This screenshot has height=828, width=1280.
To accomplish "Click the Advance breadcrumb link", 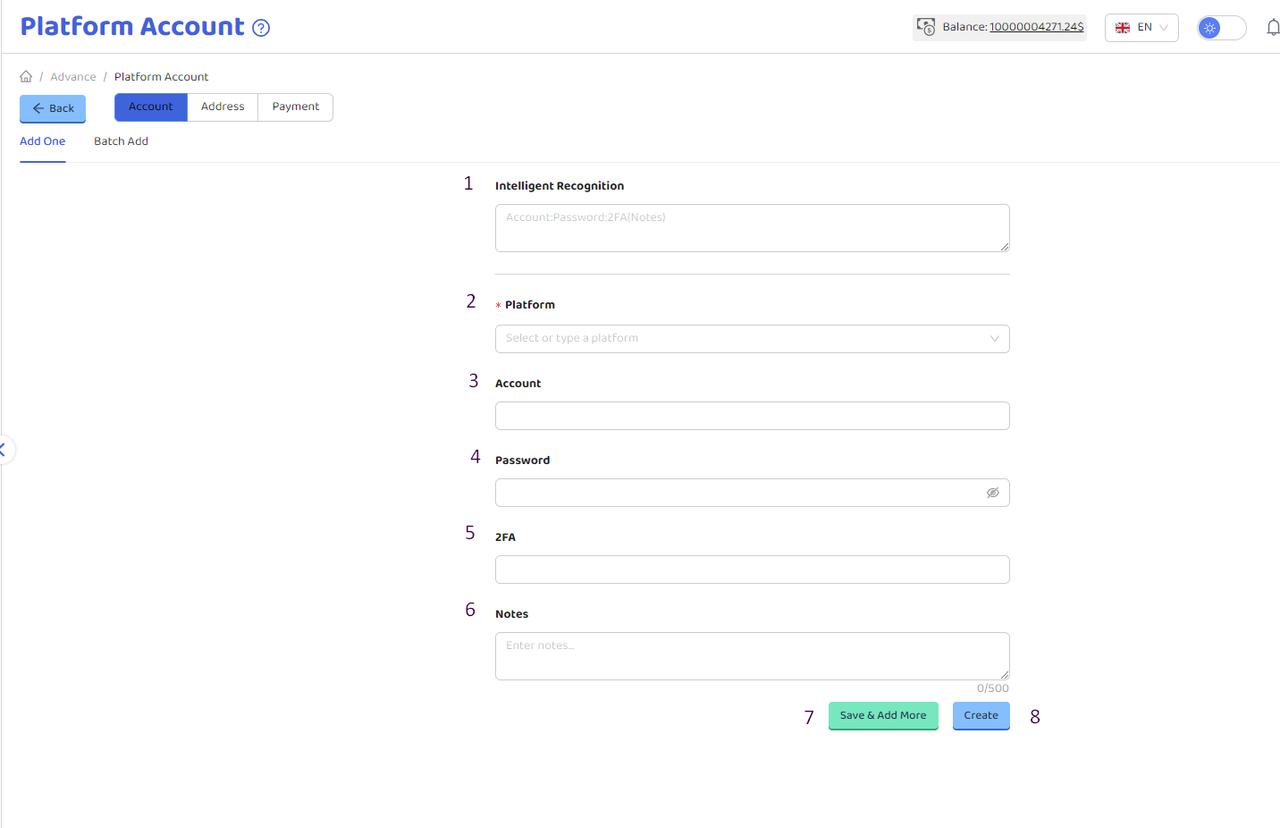I will coord(73,77).
